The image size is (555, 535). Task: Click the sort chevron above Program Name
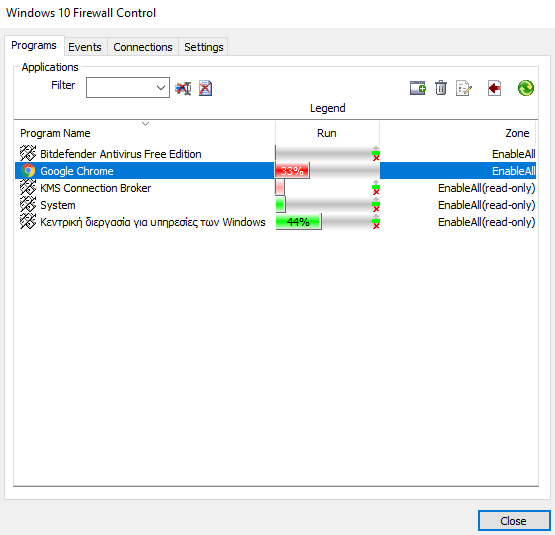(x=145, y=124)
